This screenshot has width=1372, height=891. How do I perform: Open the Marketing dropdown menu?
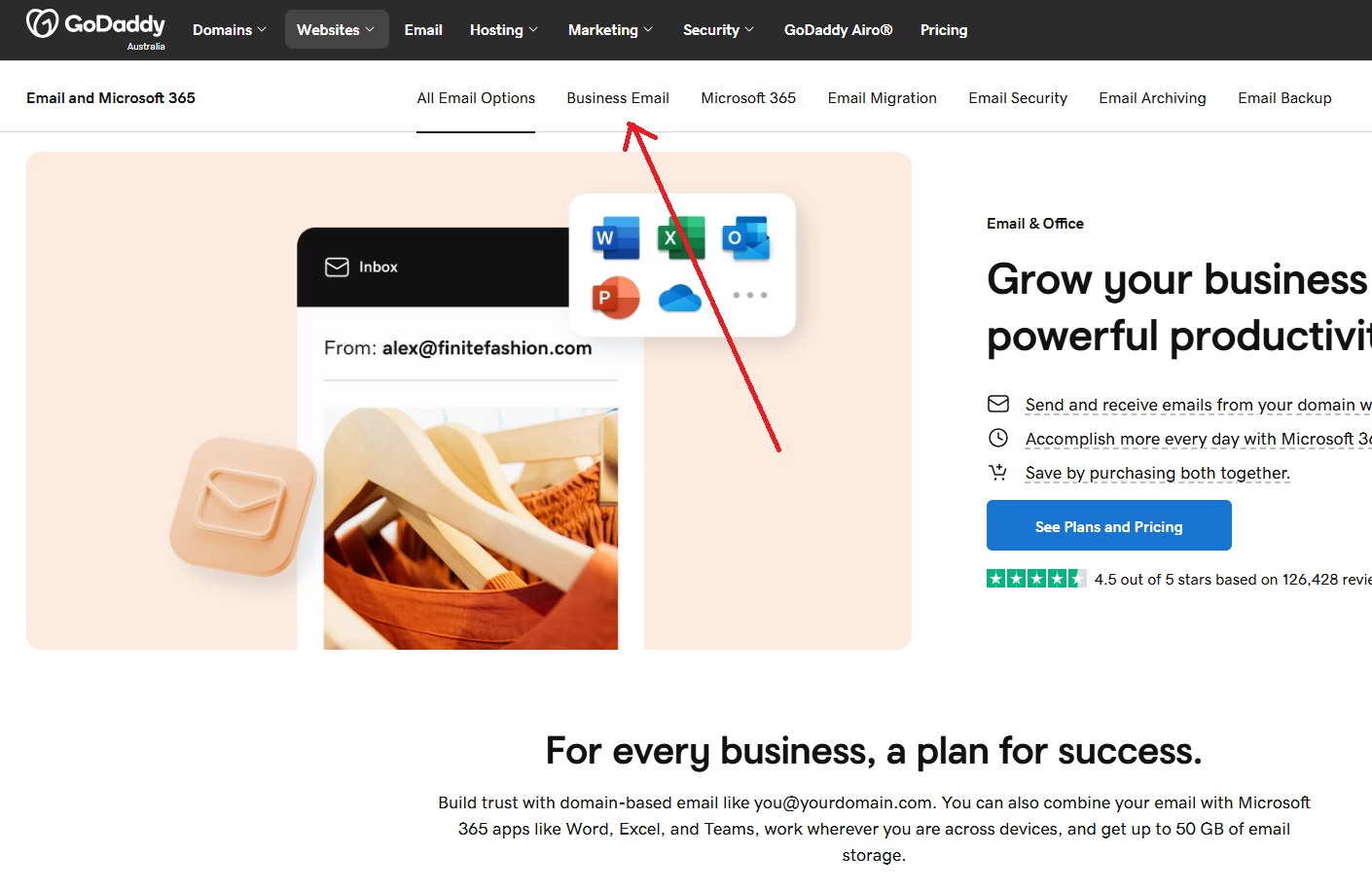coord(611,30)
